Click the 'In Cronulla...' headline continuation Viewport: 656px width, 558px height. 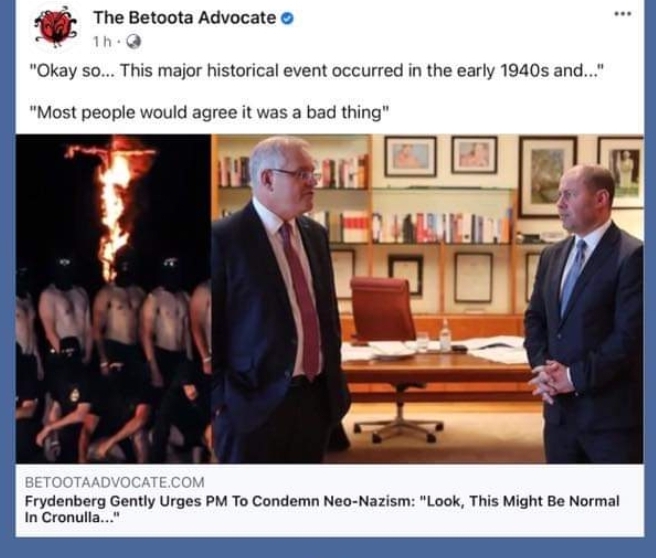click(x=72, y=517)
